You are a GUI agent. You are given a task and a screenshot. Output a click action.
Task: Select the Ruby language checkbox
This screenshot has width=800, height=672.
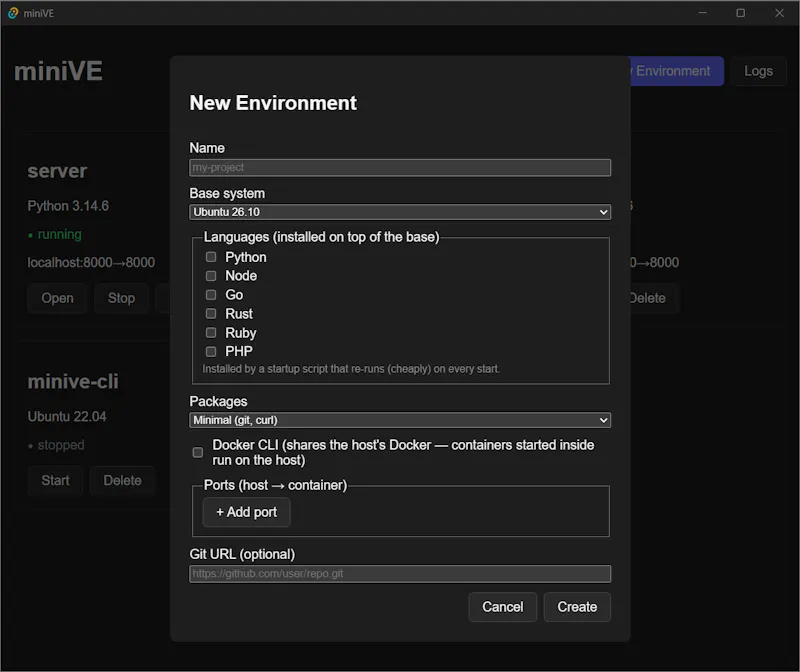coord(211,333)
